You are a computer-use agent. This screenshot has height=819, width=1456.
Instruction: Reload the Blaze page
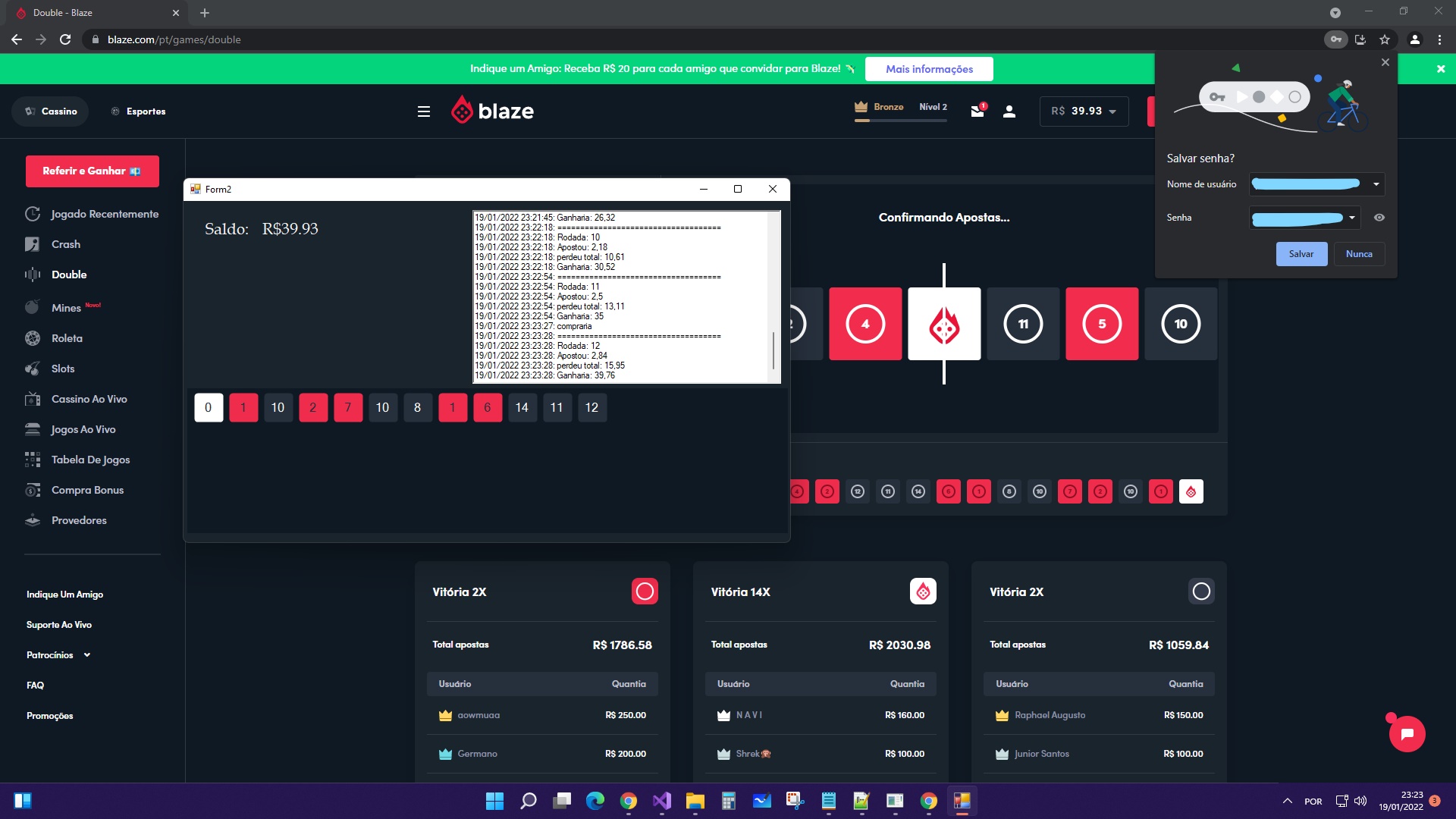[65, 39]
